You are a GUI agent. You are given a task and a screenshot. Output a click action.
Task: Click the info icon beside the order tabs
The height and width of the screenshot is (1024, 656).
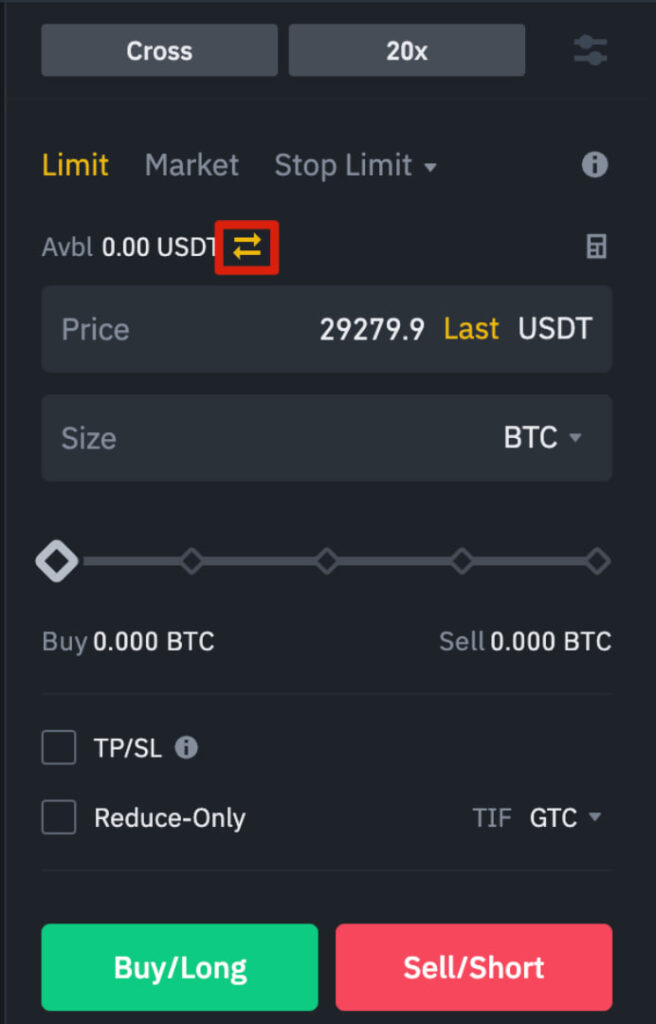click(593, 165)
